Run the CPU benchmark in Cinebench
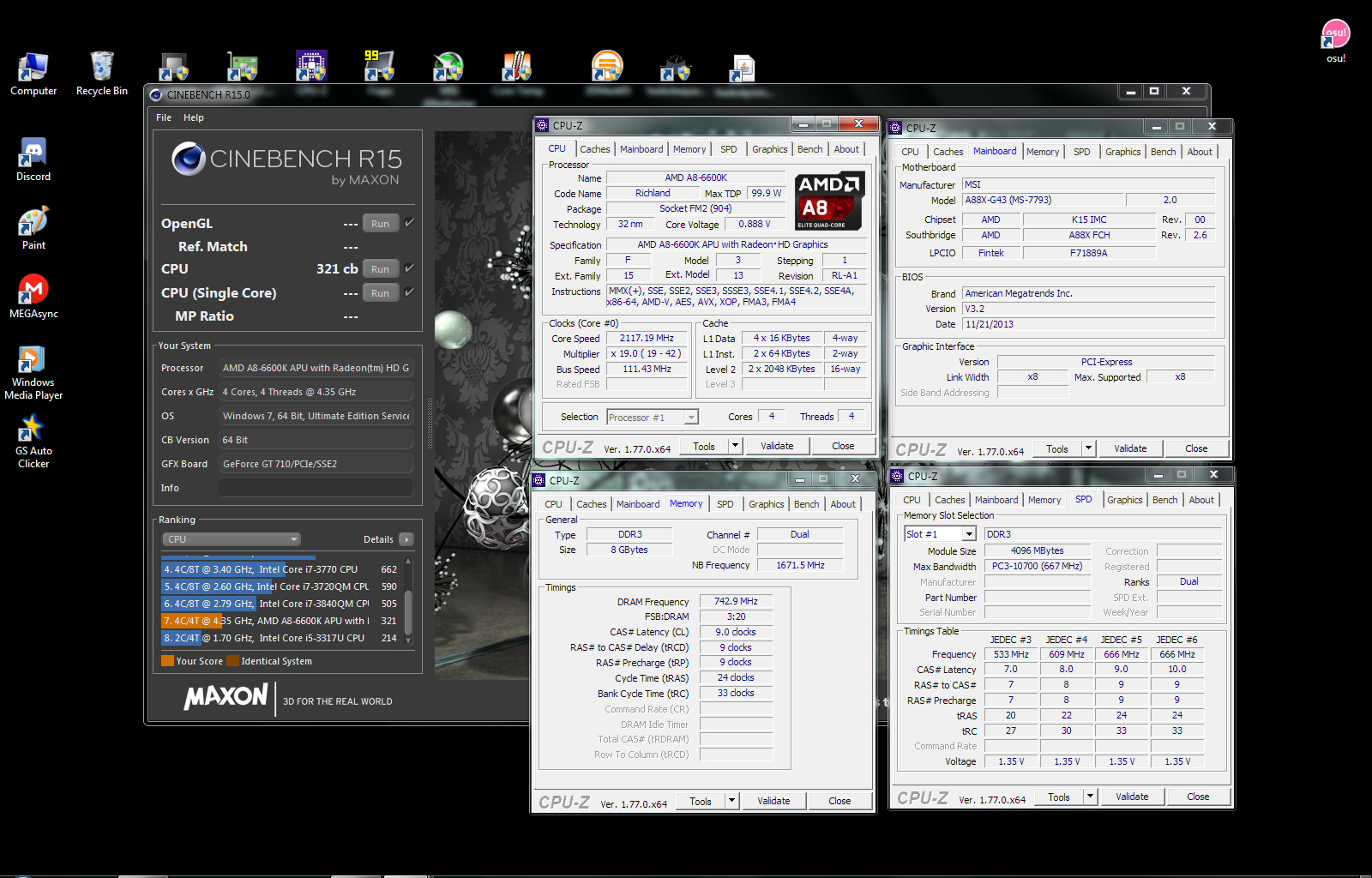1372x878 pixels. click(x=381, y=268)
